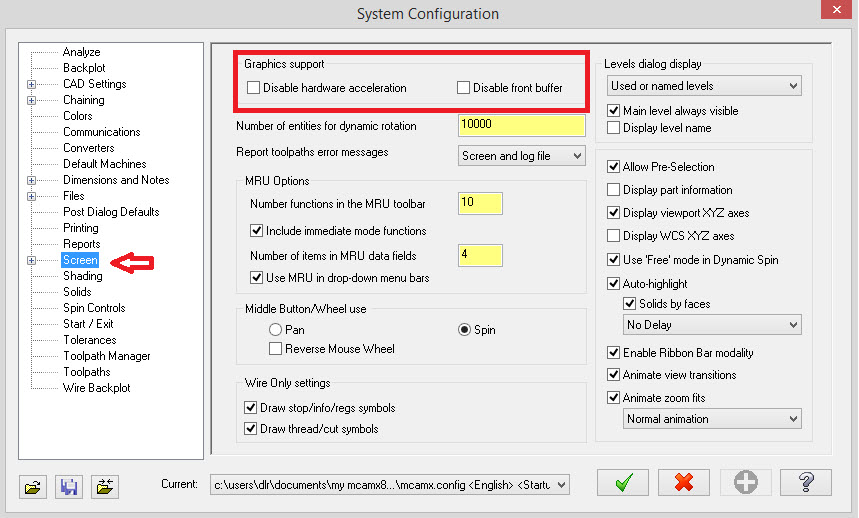Expand the CAD Settings tree node
This screenshot has width=859, height=518.
click(x=32, y=84)
